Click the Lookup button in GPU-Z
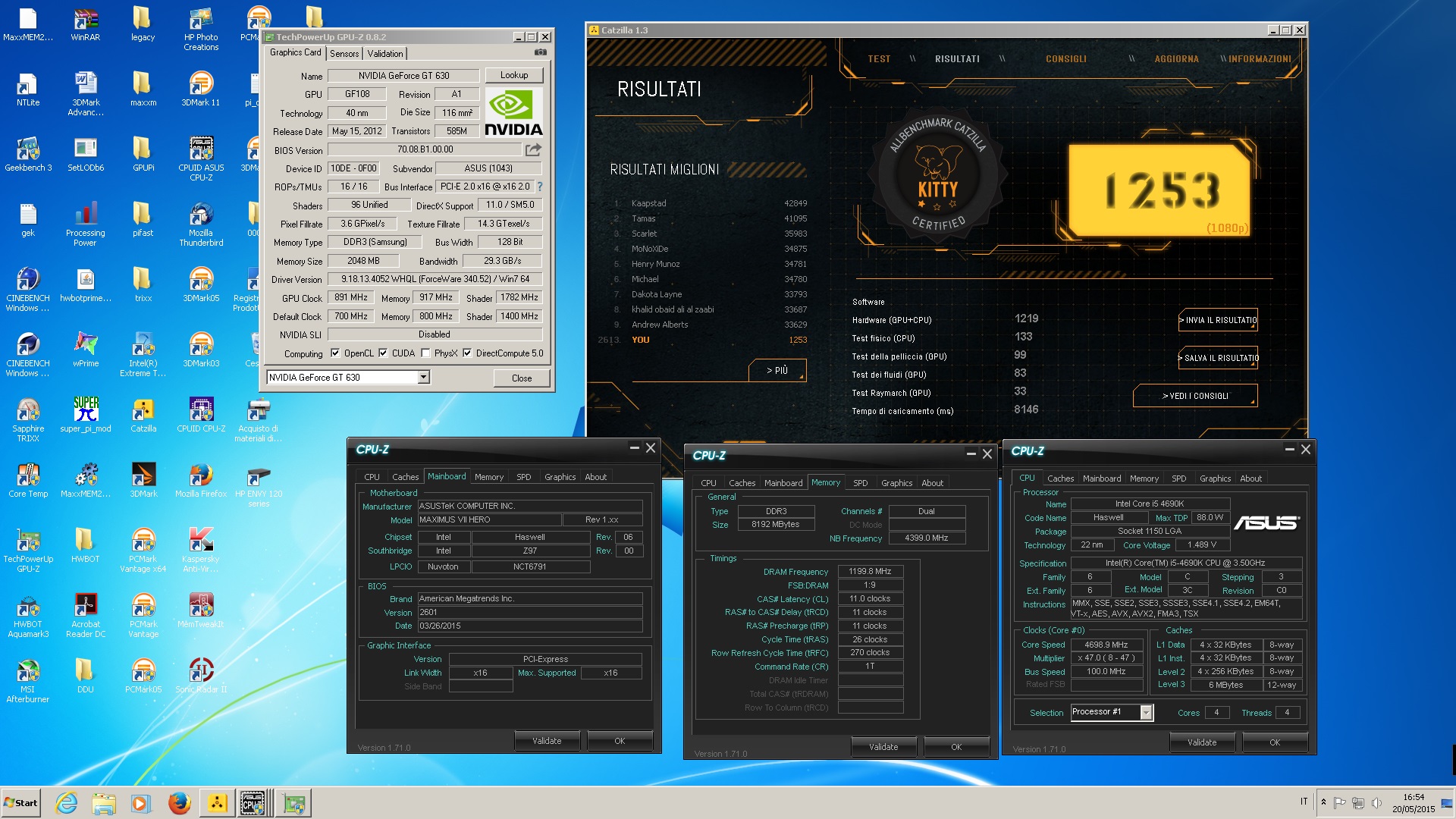This screenshot has width=1456, height=819. (513, 75)
